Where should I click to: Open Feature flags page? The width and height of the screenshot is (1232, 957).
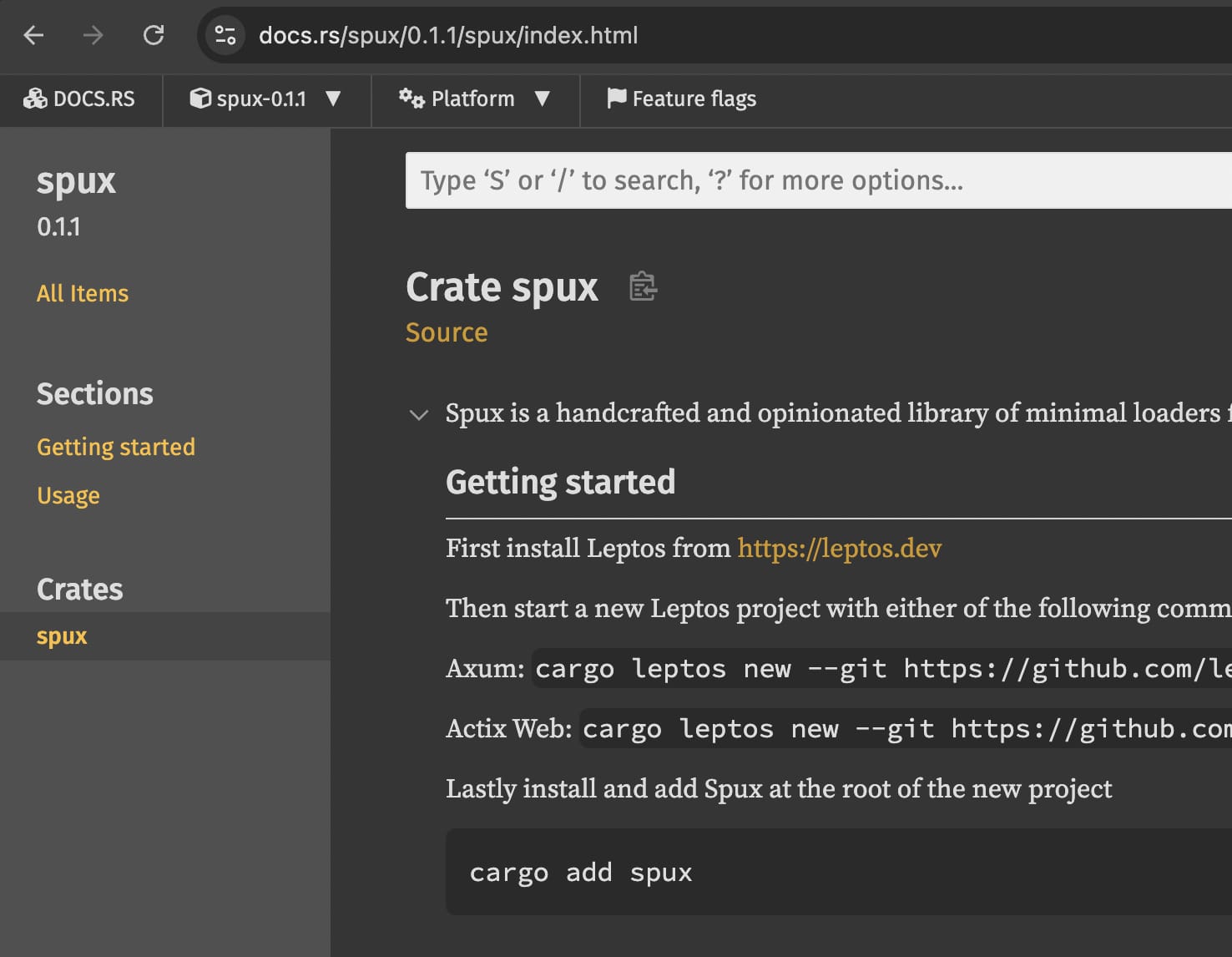click(682, 99)
